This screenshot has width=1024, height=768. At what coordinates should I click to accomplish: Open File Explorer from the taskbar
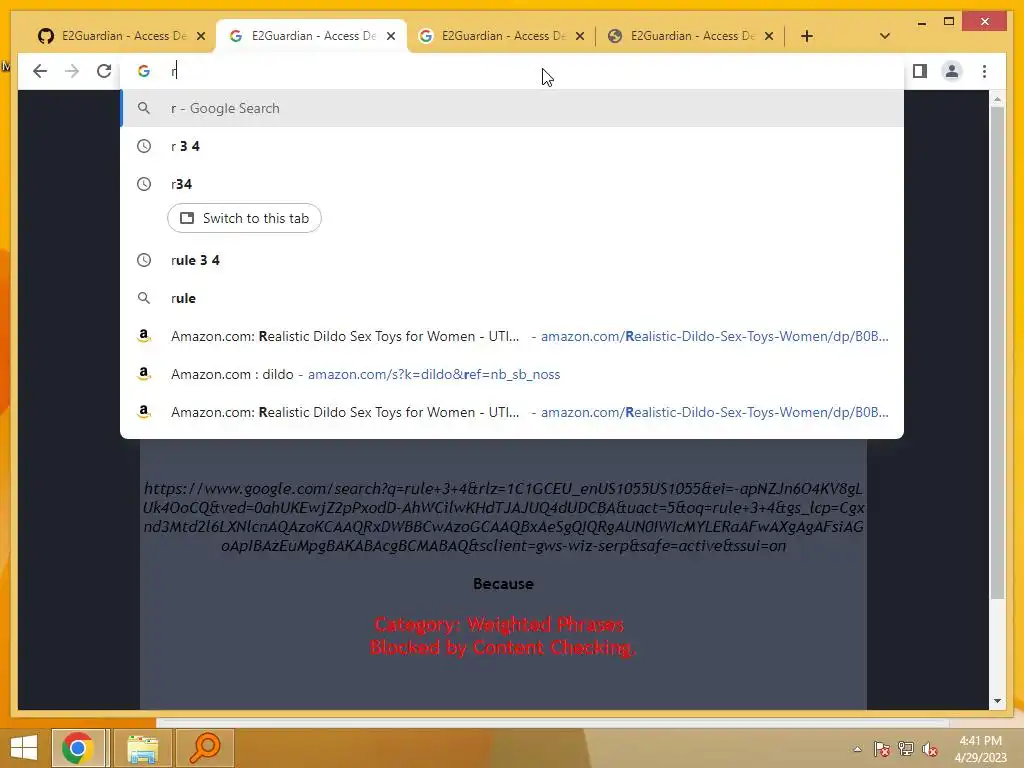[x=142, y=748]
